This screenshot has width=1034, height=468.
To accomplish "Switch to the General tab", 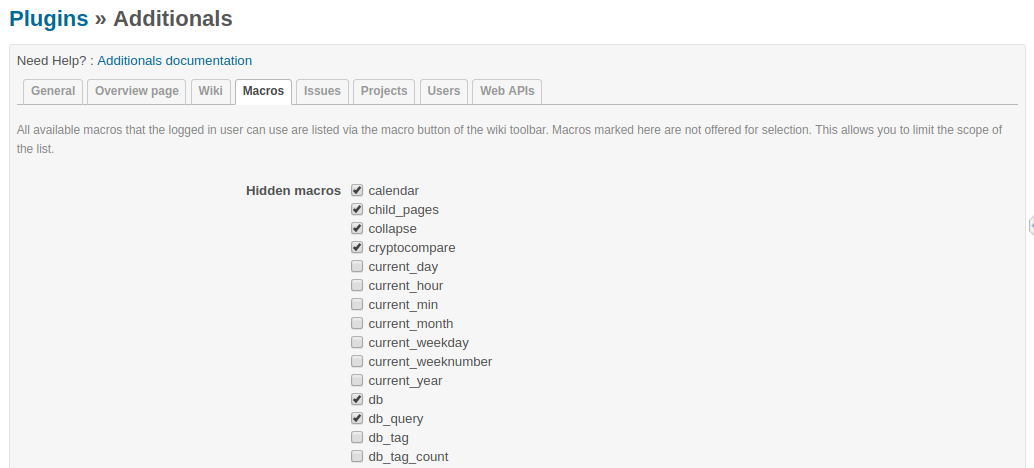I will click(x=53, y=91).
